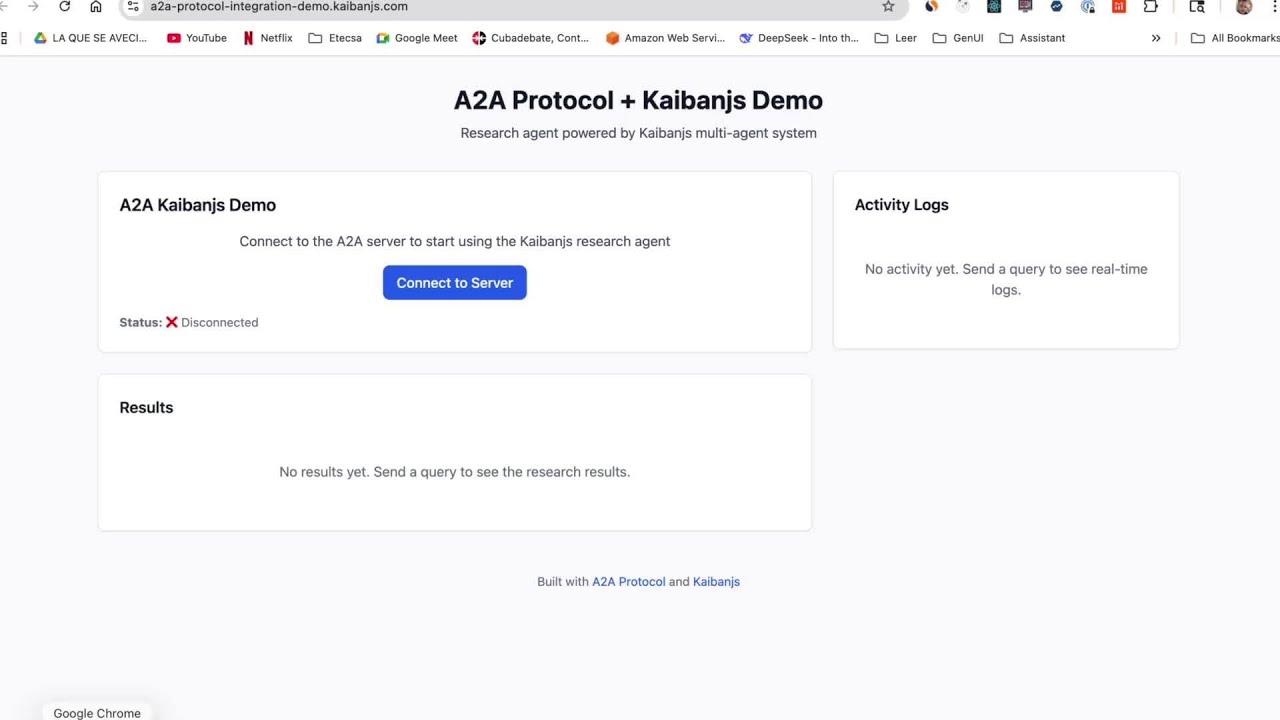This screenshot has height=720, width=1280.
Task: Click the Disconnected status text
Action: coord(220,322)
